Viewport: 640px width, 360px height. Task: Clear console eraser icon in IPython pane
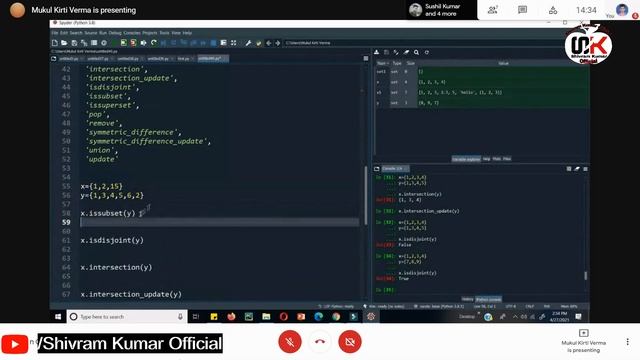point(577,169)
